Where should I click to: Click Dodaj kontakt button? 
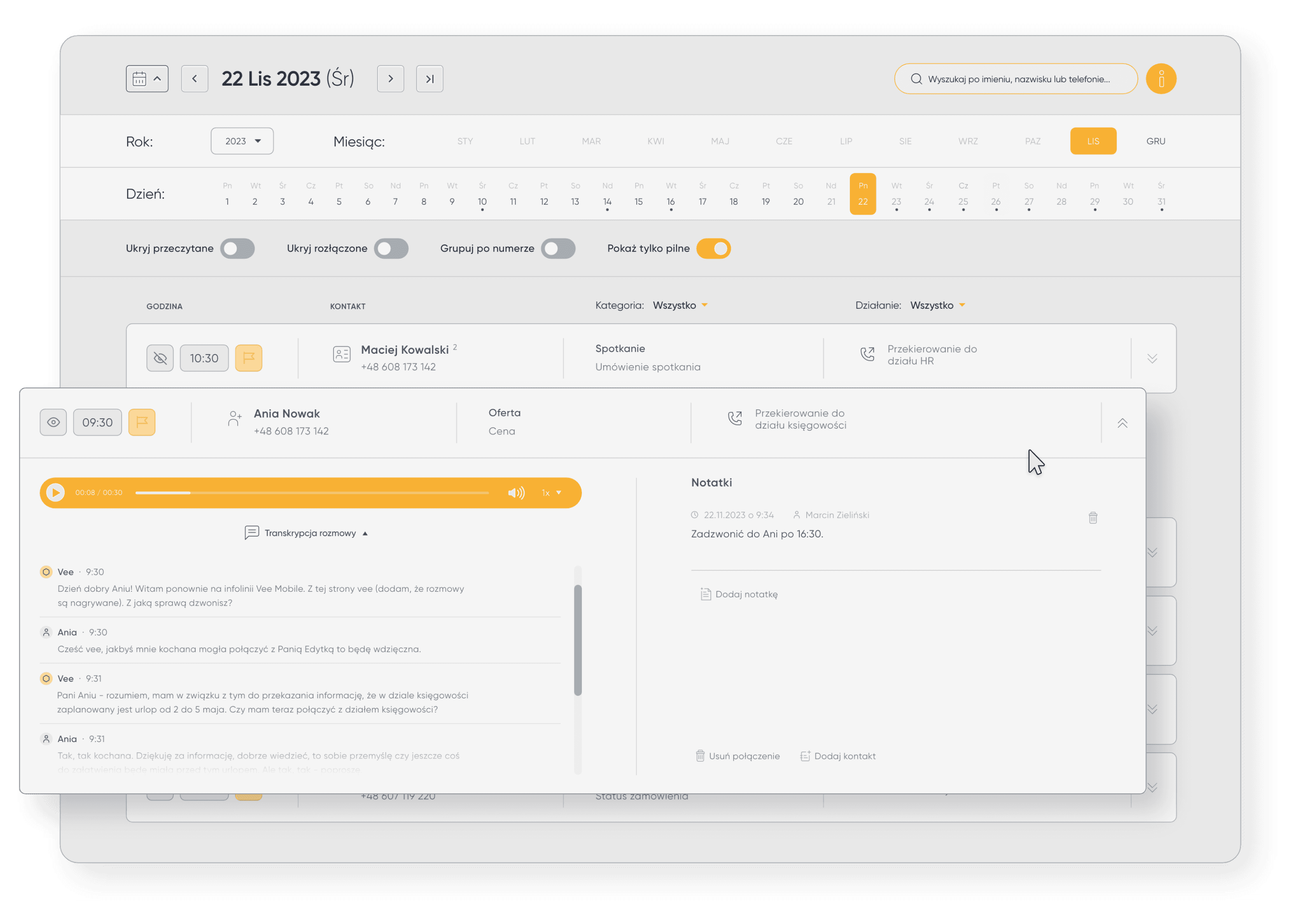[837, 756]
